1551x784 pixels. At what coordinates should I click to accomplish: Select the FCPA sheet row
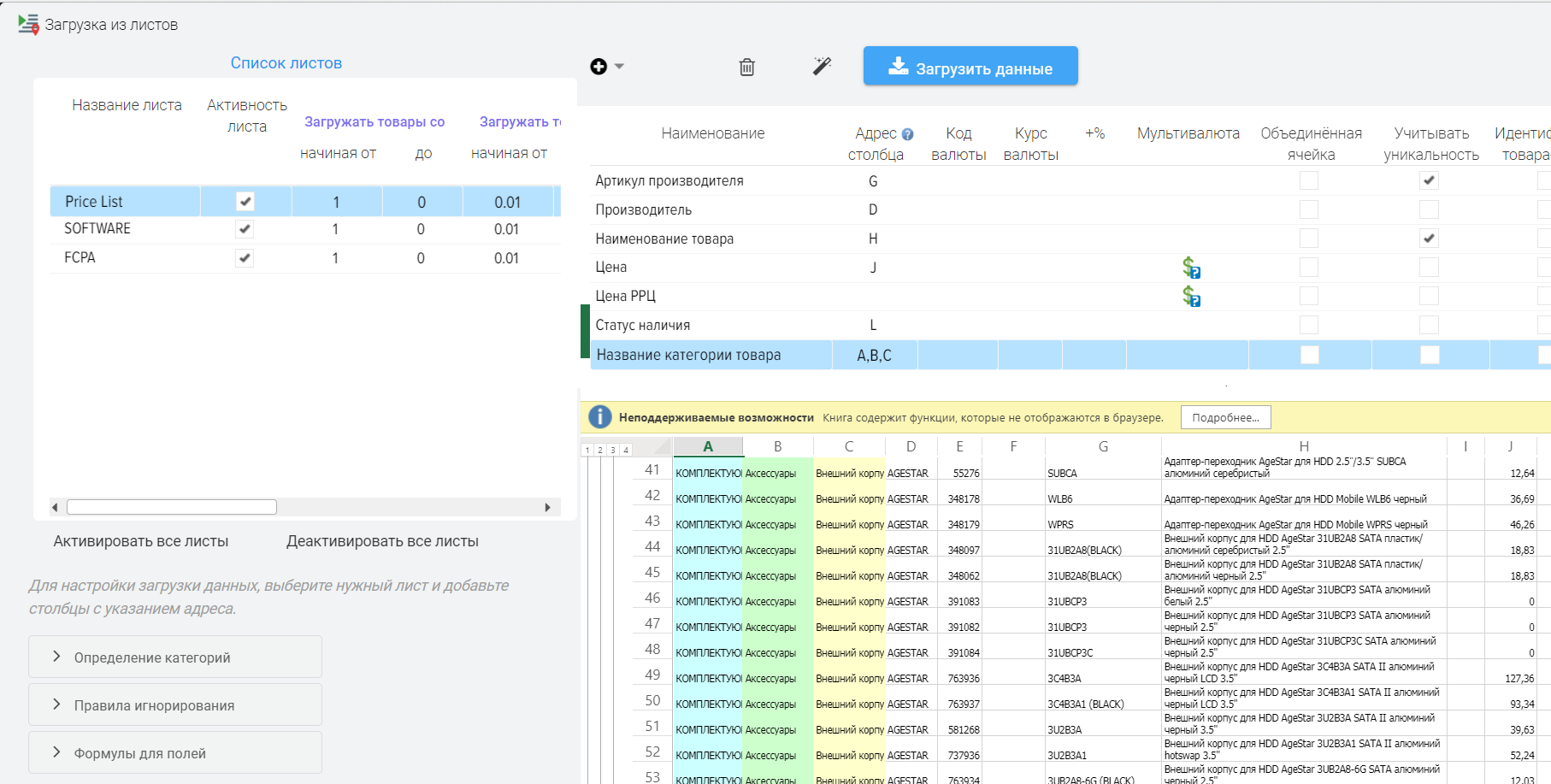(x=80, y=257)
